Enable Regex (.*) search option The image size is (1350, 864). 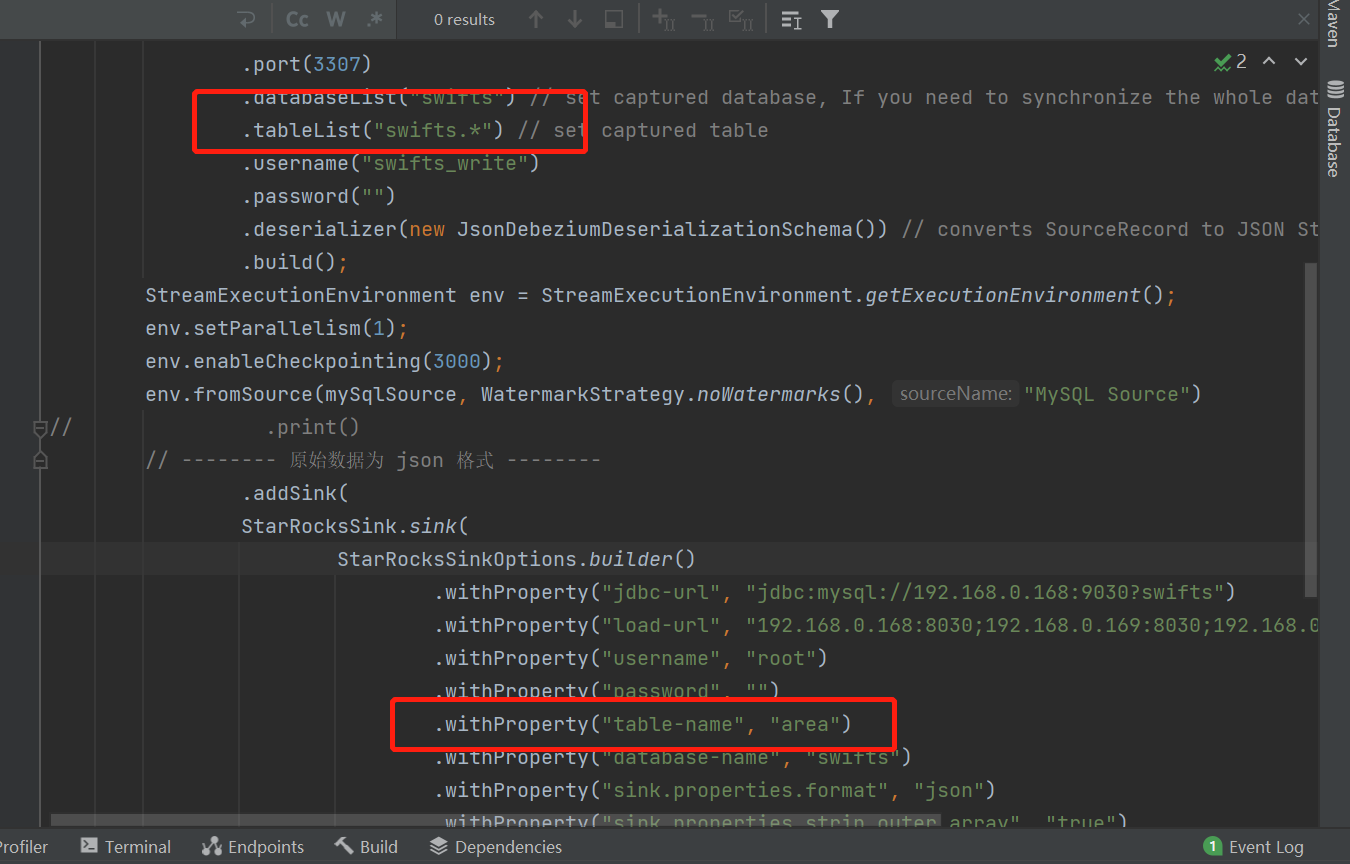point(374,19)
